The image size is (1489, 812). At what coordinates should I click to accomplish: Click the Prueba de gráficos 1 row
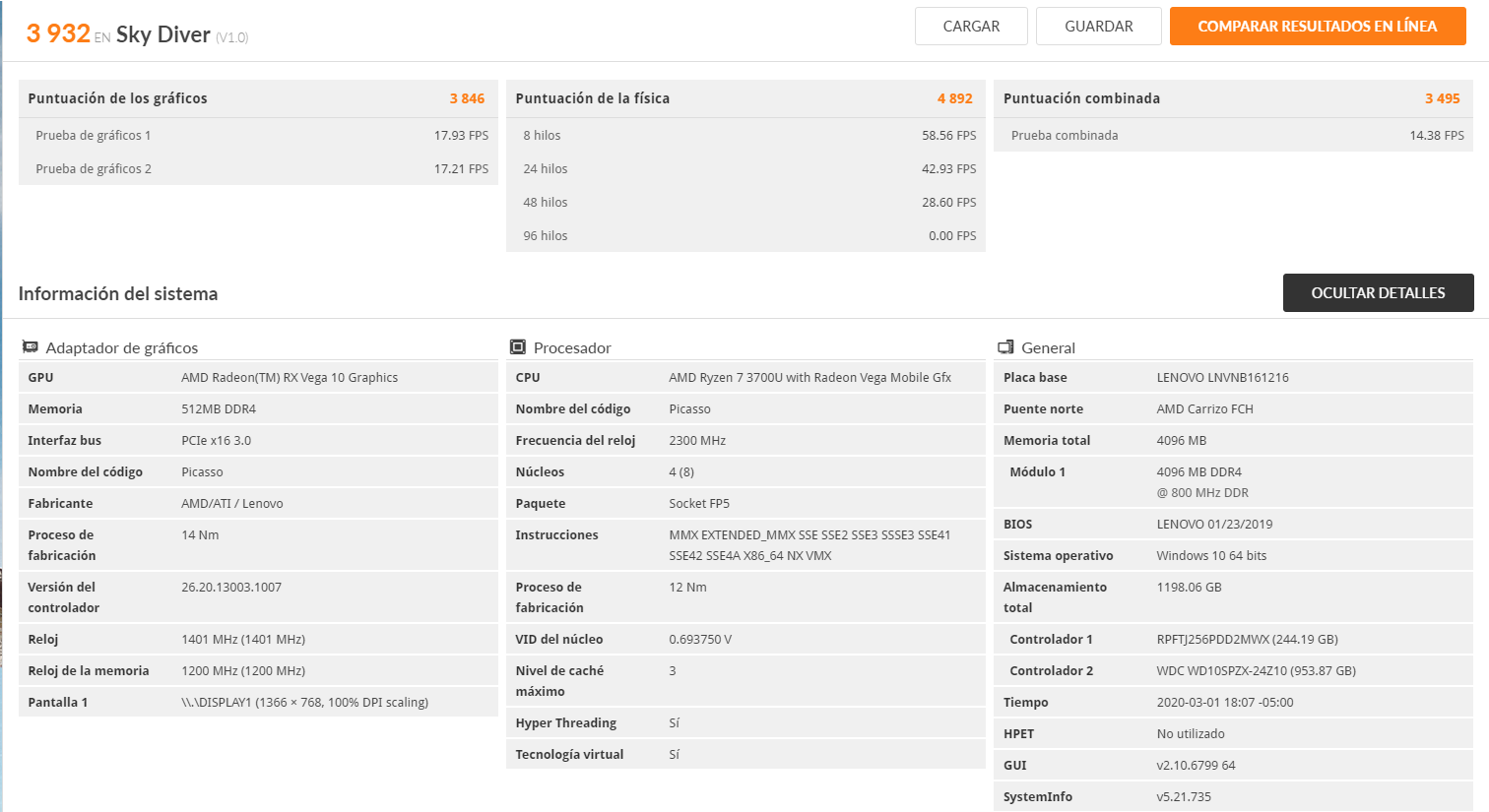[x=258, y=135]
